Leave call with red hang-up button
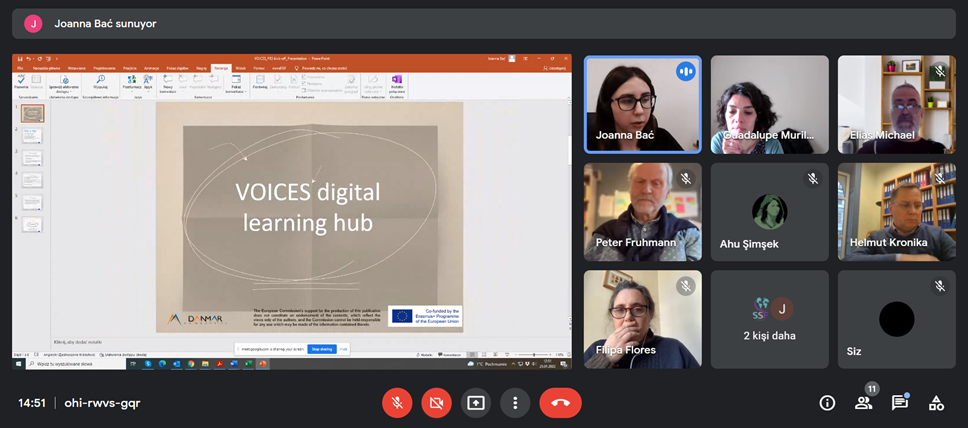This screenshot has width=968, height=428. coord(560,403)
